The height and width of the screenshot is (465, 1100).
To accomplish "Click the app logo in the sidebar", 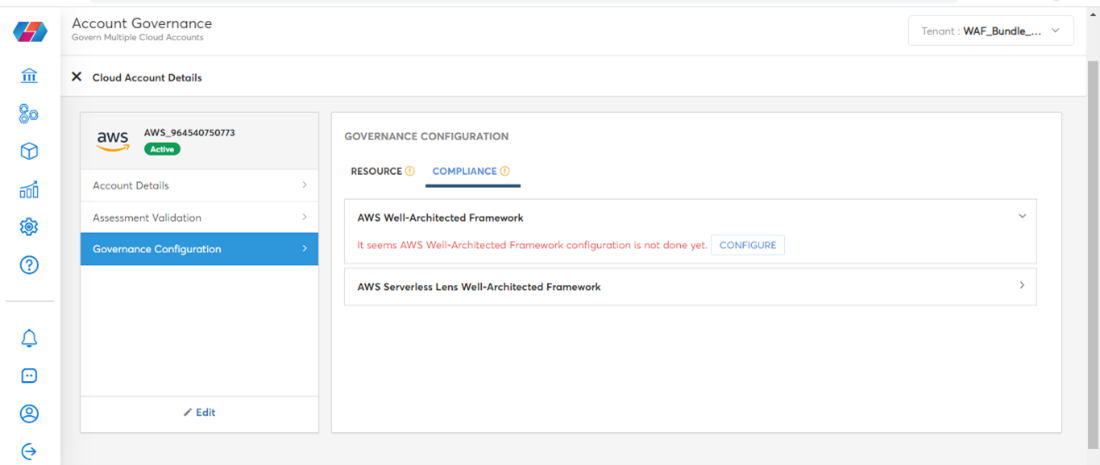I will click(x=29, y=32).
